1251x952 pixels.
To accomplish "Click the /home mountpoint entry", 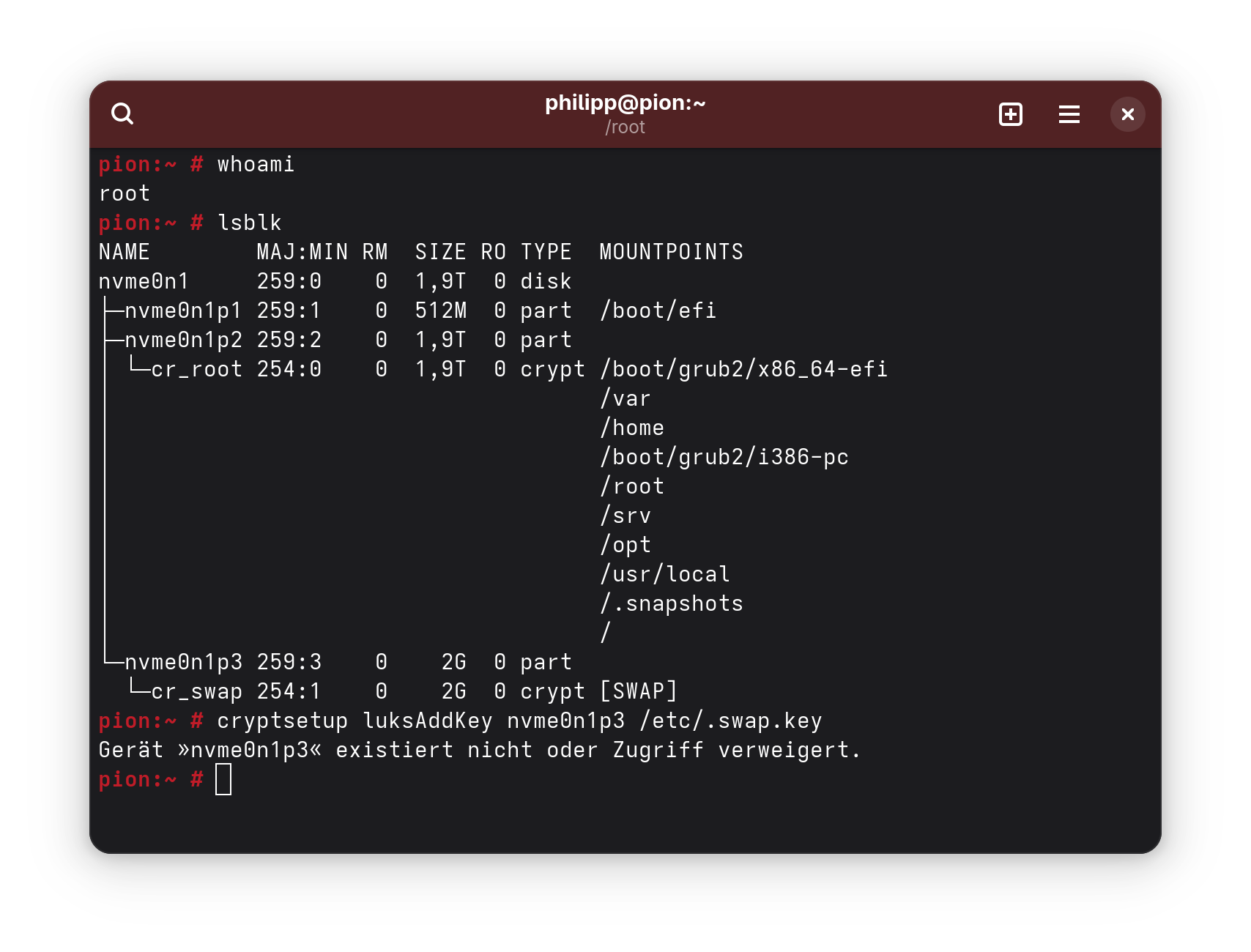I will coord(632,428).
